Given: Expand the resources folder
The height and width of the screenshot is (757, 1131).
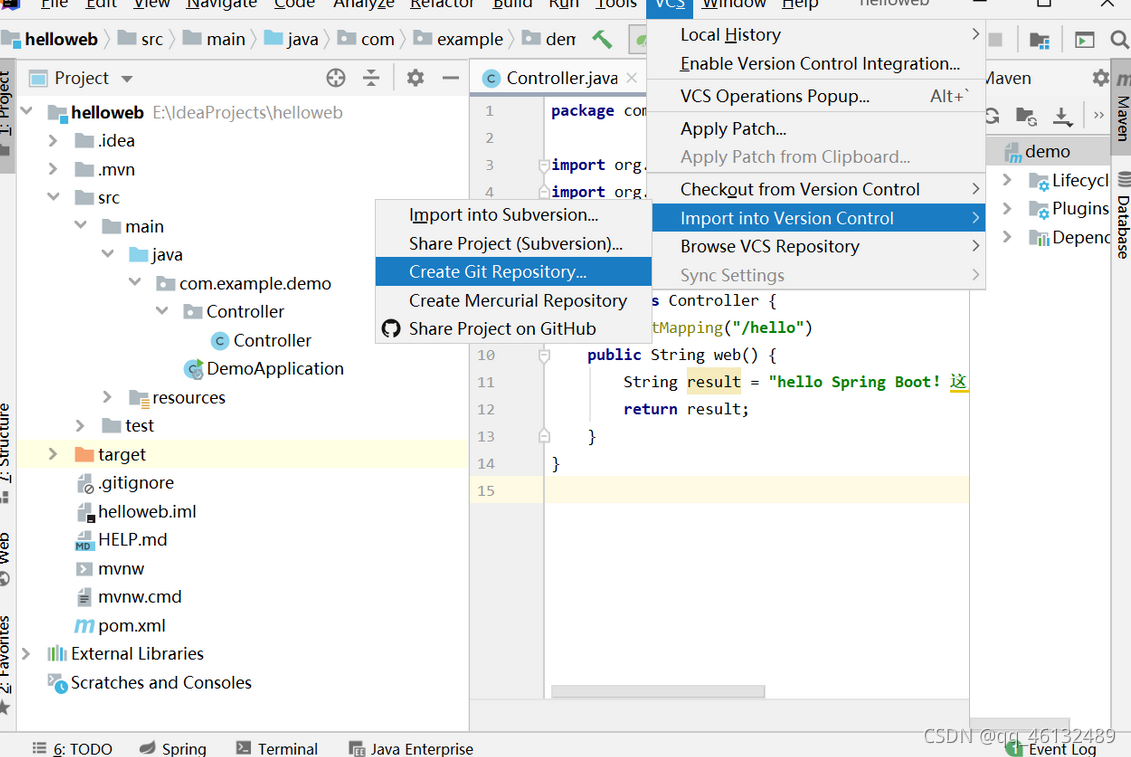Looking at the screenshot, I should [x=107, y=397].
